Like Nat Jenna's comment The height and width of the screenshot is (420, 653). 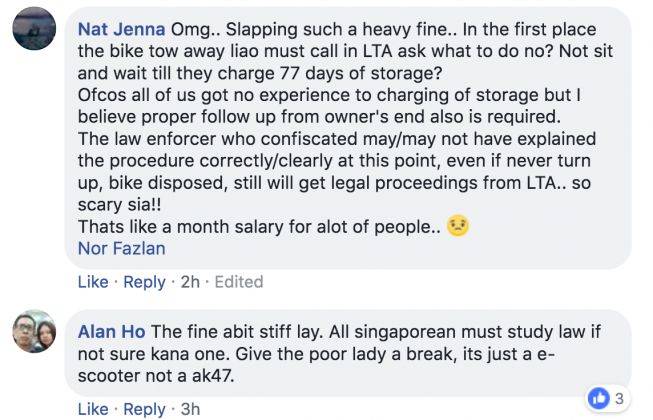pyautogui.click(x=92, y=282)
